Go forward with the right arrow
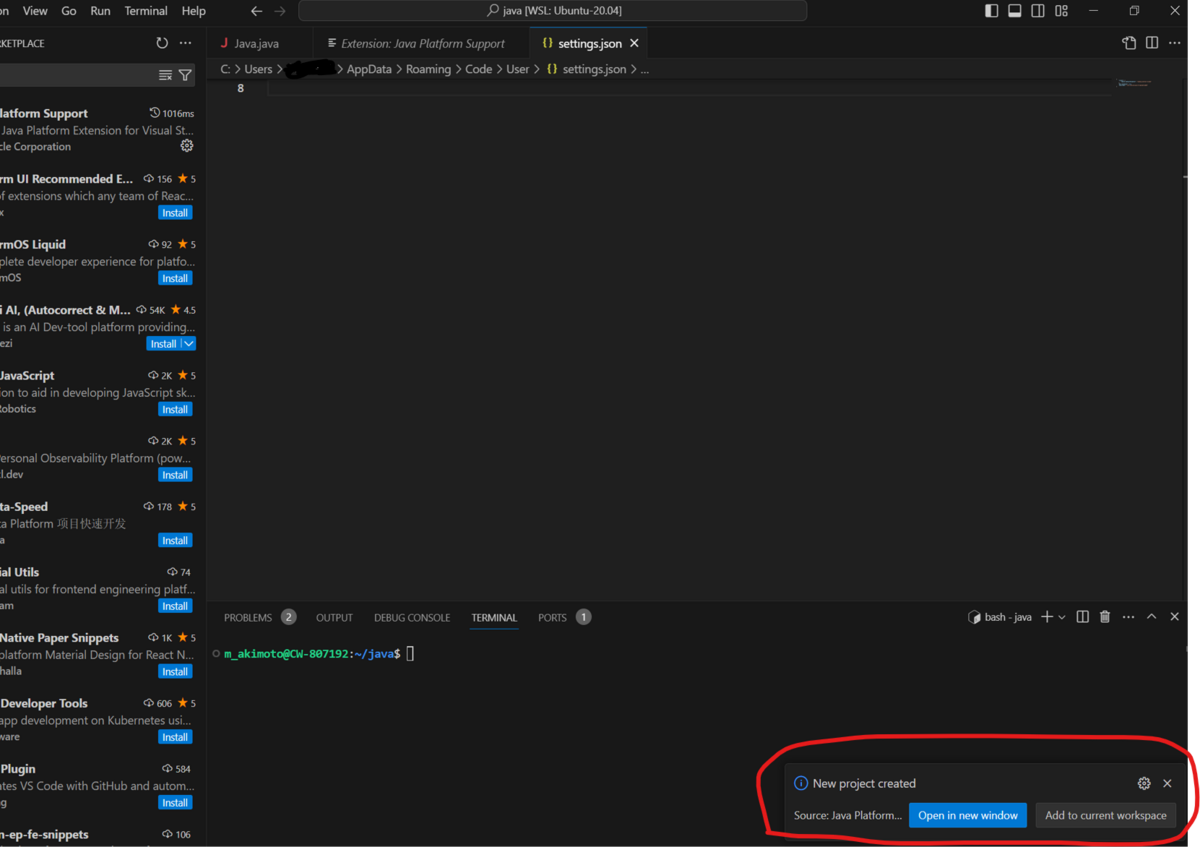Screen dimensions: 1200x847 (280, 11)
